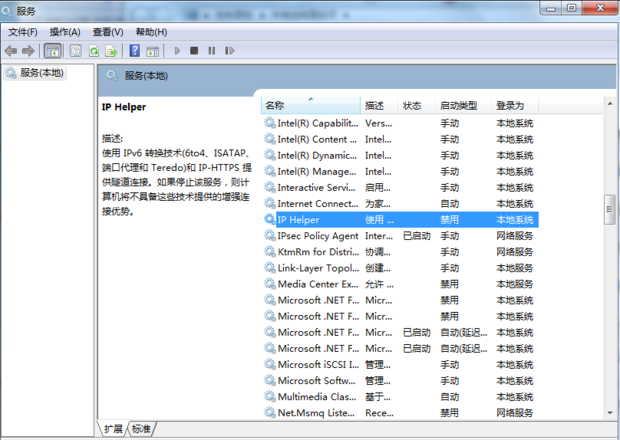The height and width of the screenshot is (440, 620).
Task: Click the Export List toolbar icon
Action: (112, 50)
